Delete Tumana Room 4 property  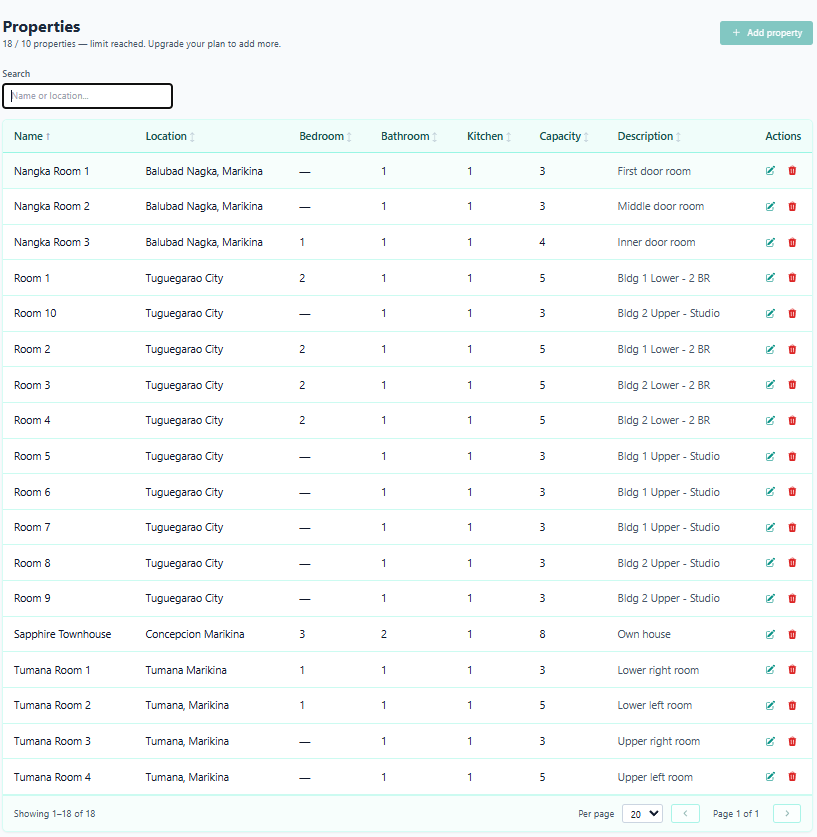(x=792, y=777)
